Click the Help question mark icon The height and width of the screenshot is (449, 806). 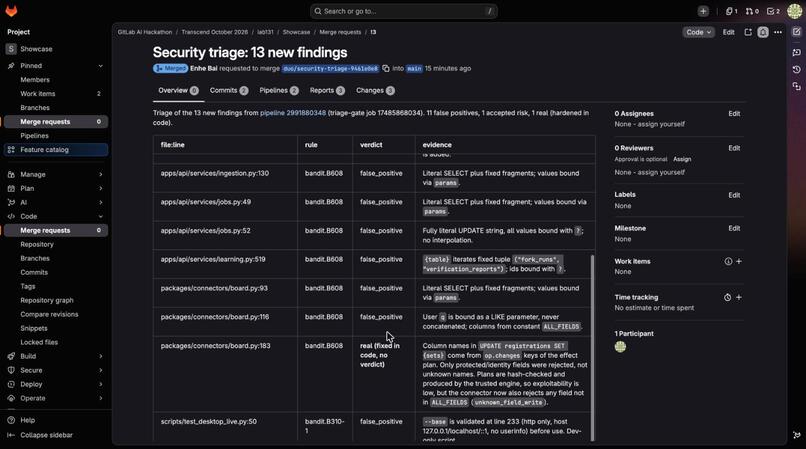click(11, 420)
